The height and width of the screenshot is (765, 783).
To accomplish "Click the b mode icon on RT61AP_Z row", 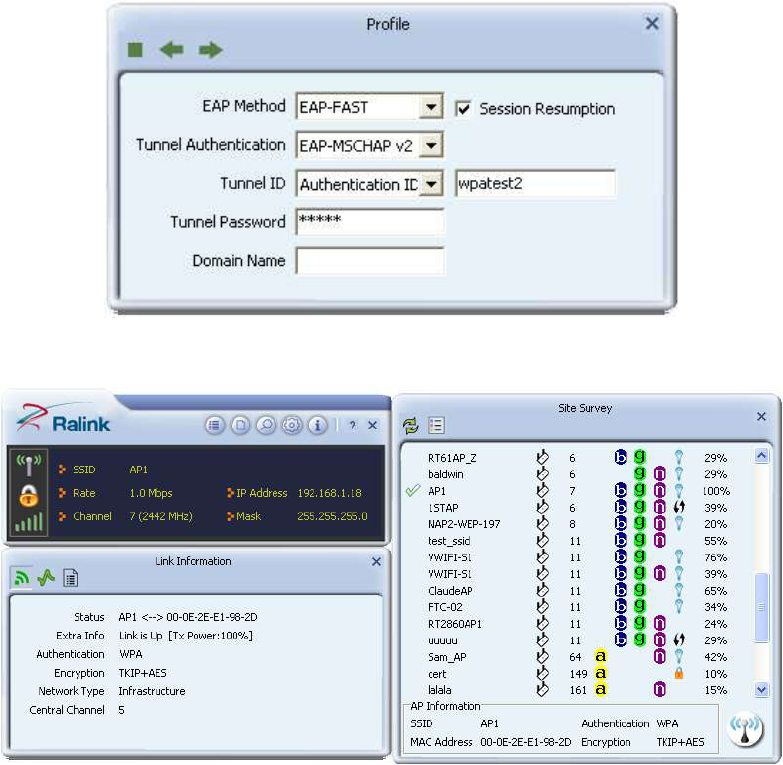I will 620,457.
